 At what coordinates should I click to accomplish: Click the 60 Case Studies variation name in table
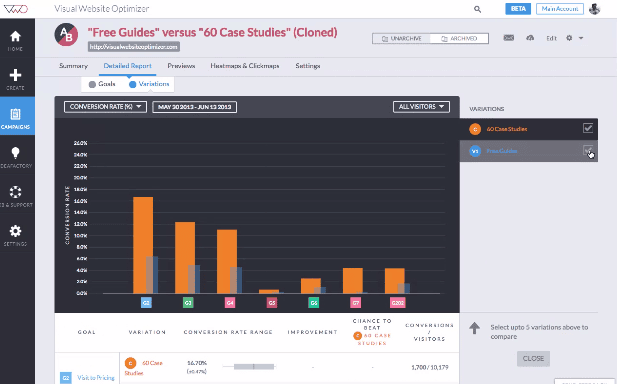(x=143, y=367)
